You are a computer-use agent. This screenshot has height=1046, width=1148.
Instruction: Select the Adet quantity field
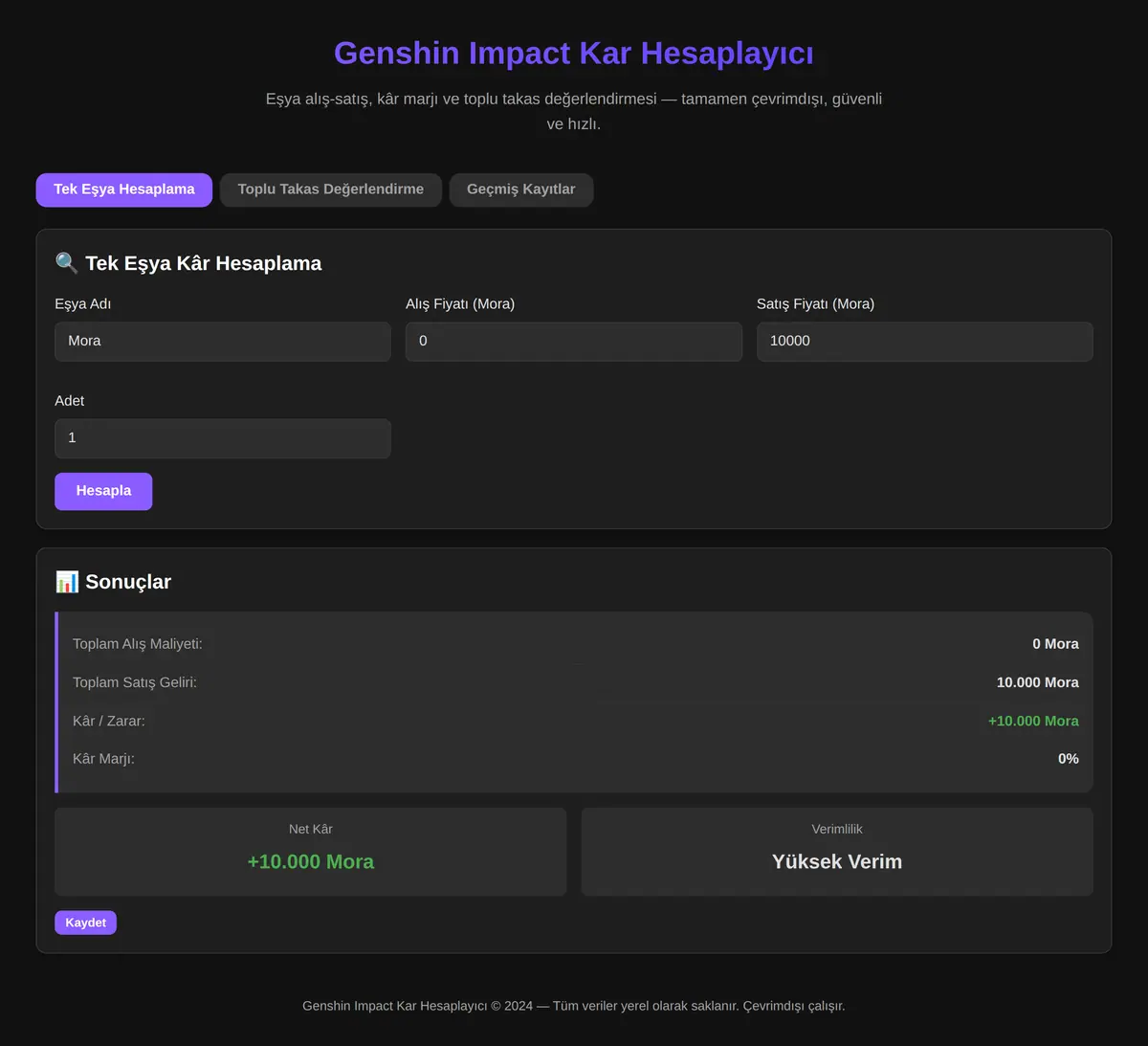click(x=223, y=438)
